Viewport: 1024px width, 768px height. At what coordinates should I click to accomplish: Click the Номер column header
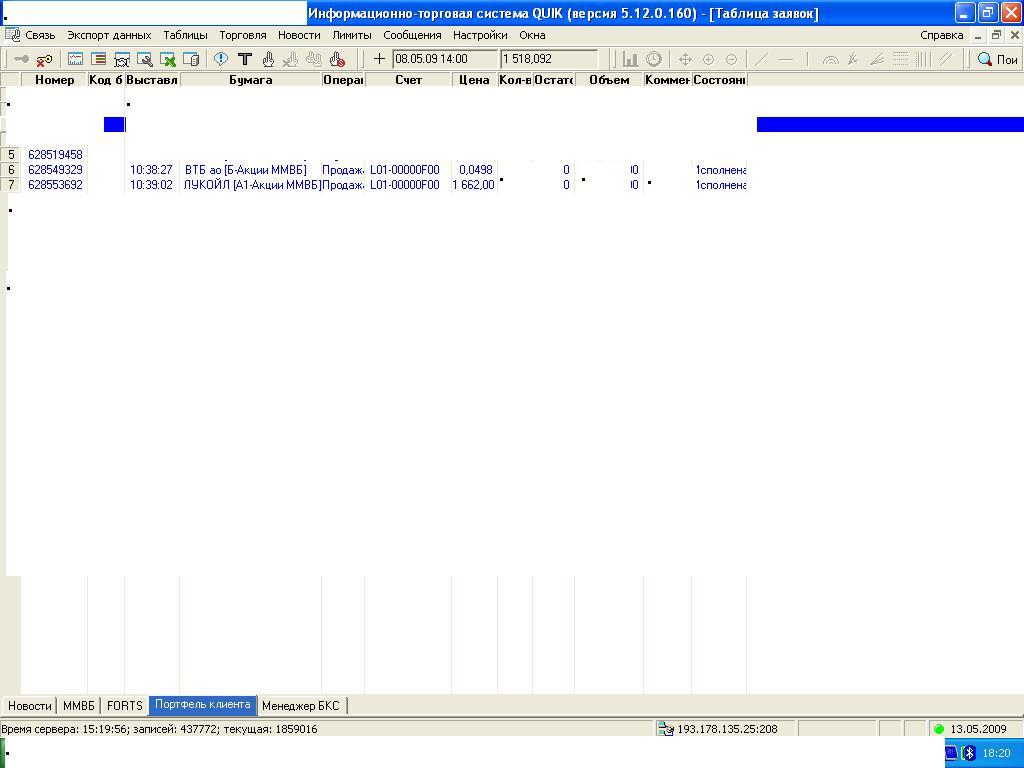(54, 80)
